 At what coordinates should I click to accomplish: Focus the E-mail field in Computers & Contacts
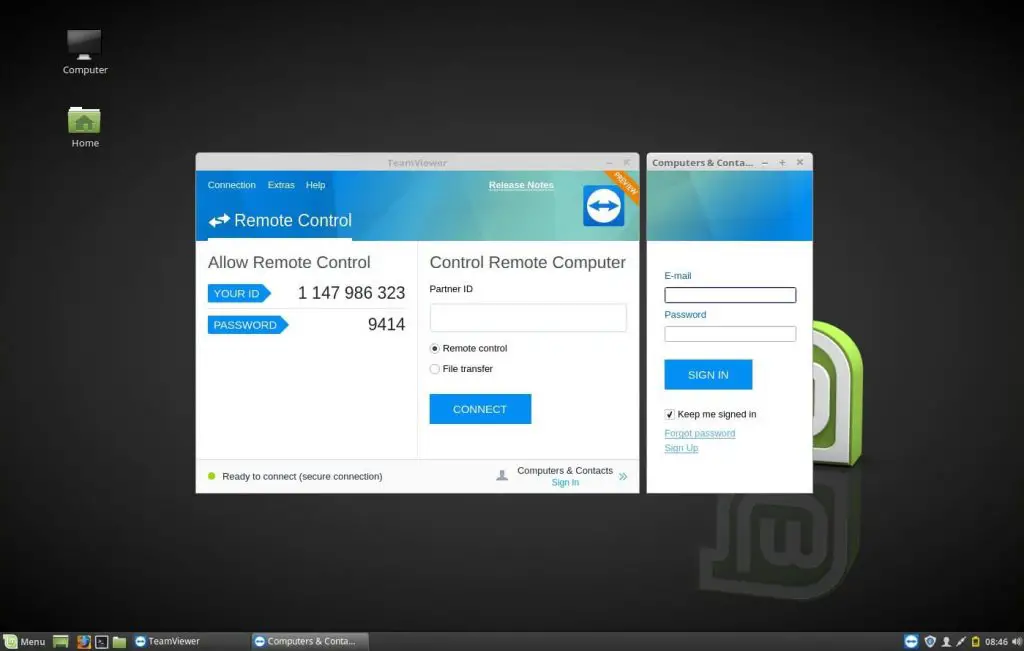tap(730, 295)
